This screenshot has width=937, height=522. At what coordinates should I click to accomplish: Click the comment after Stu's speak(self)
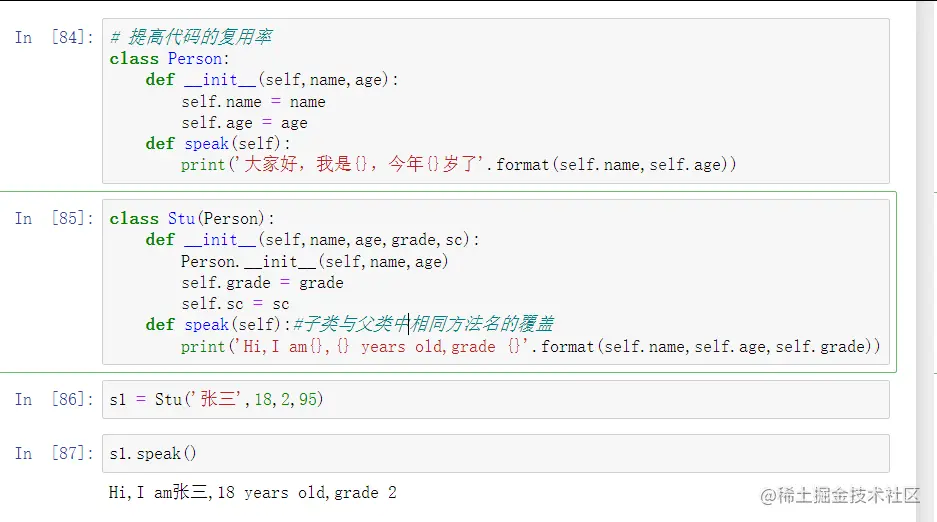click(424, 324)
